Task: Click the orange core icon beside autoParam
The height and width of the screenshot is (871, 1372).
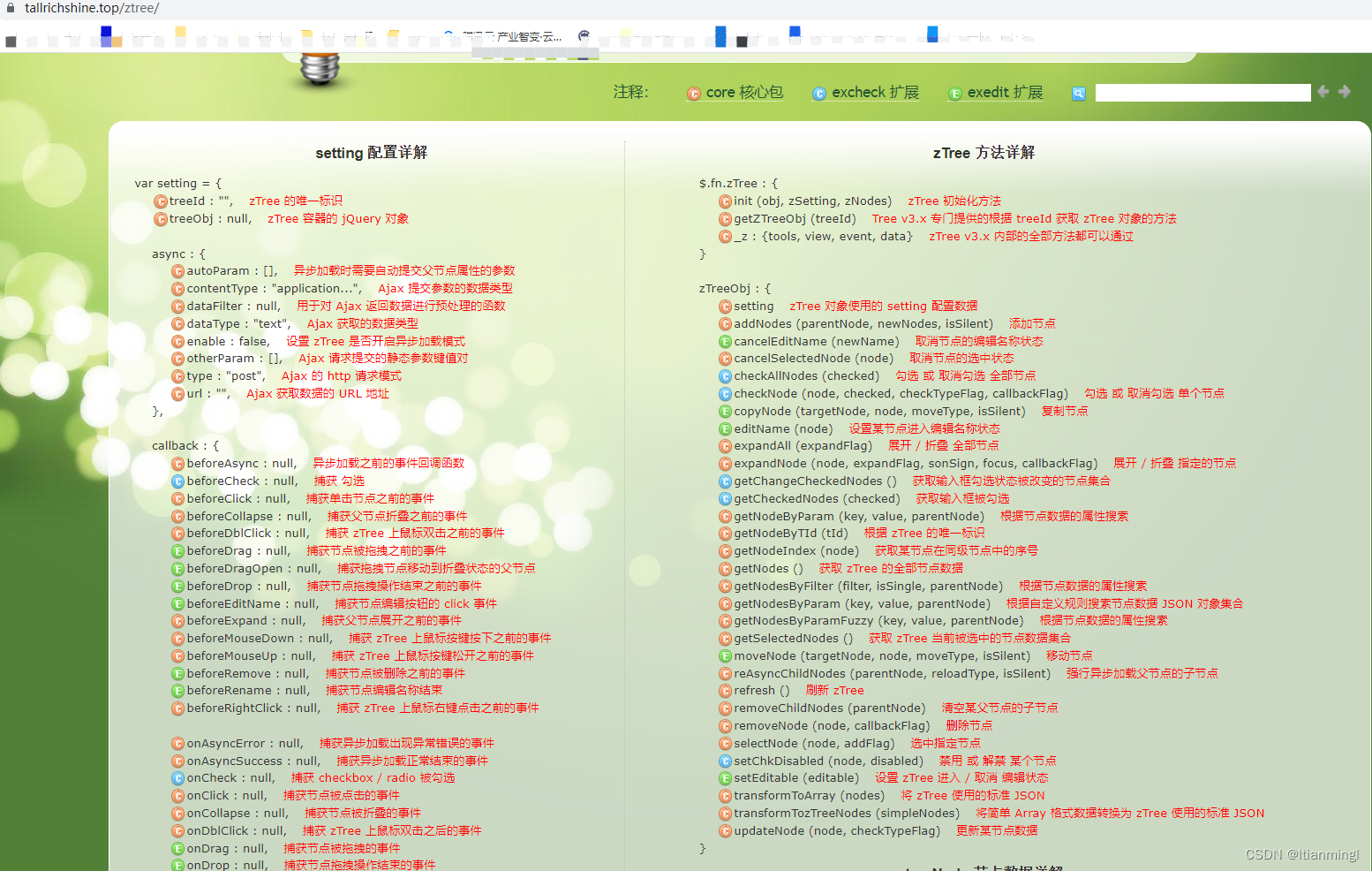Action: 177,271
